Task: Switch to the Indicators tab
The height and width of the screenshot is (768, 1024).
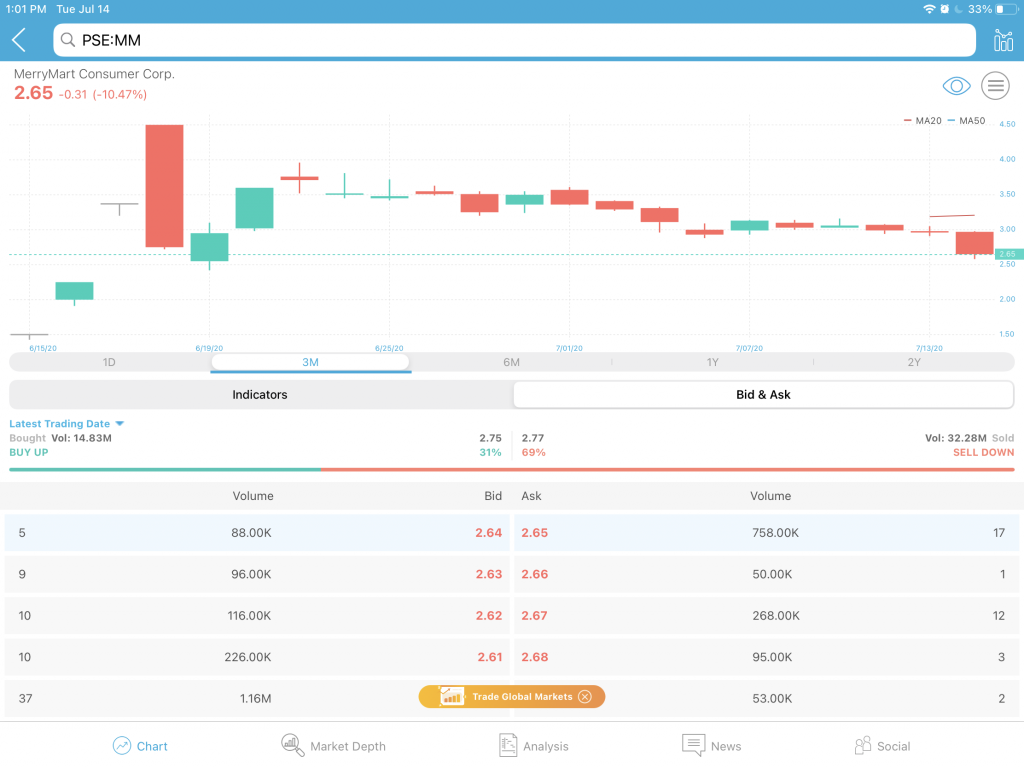Action: pyautogui.click(x=260, y=394)
